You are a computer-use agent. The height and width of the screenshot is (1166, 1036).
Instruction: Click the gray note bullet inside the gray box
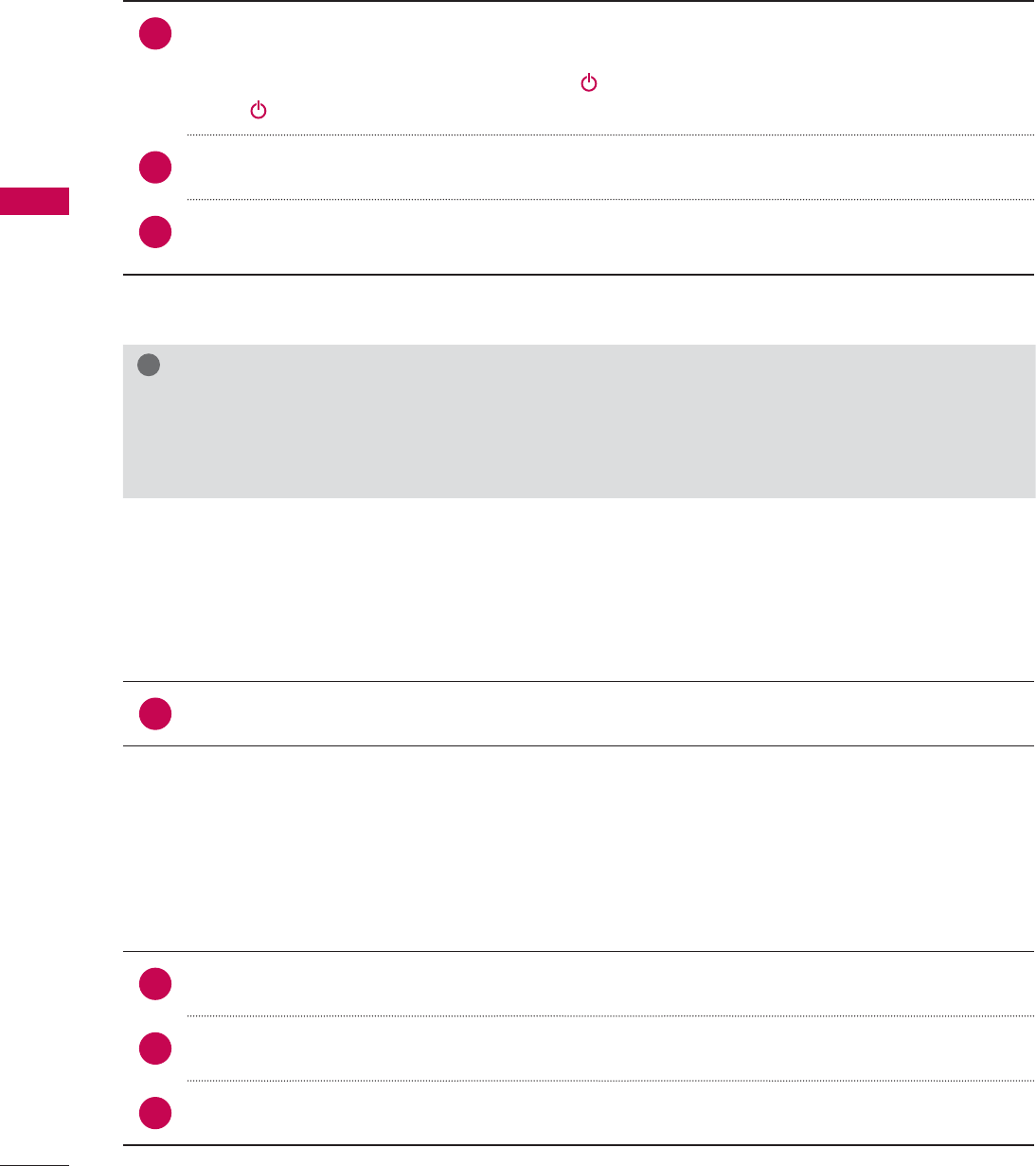[x=148, y=366]
